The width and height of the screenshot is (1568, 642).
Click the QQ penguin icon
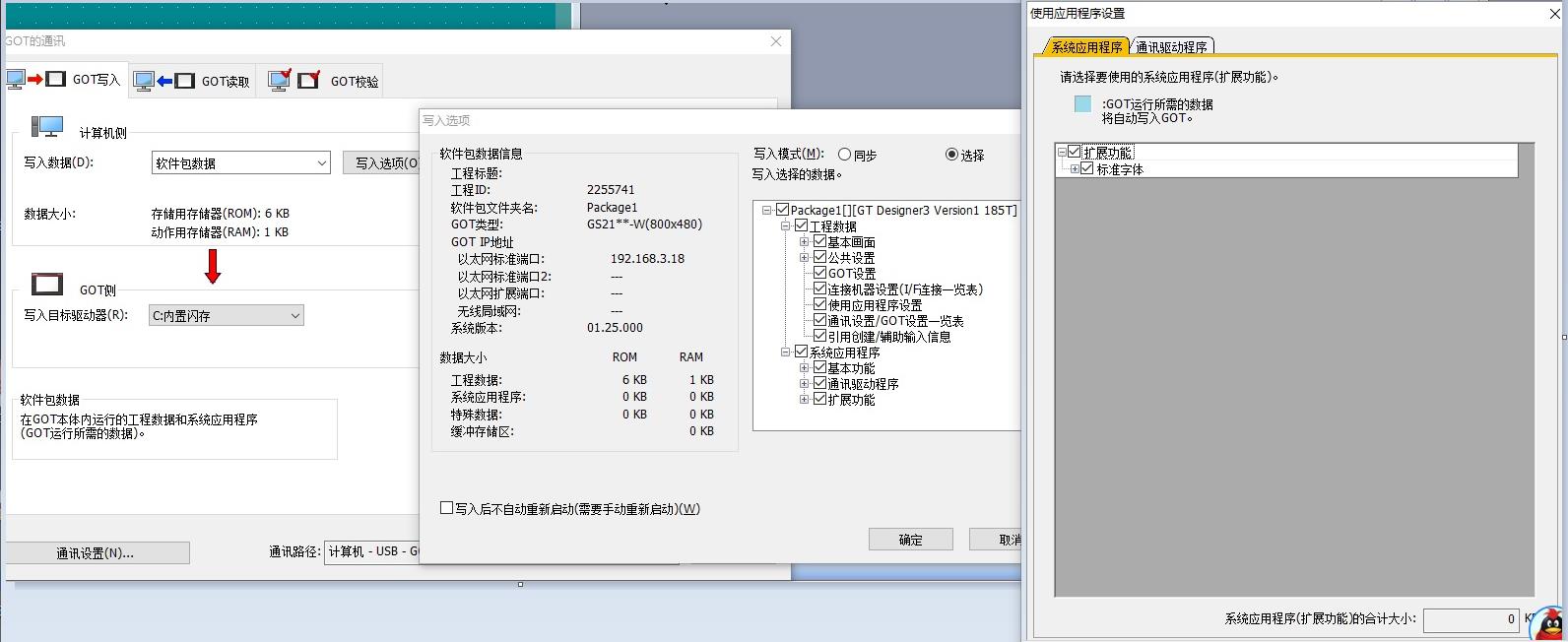click(x=1550, y=623)
